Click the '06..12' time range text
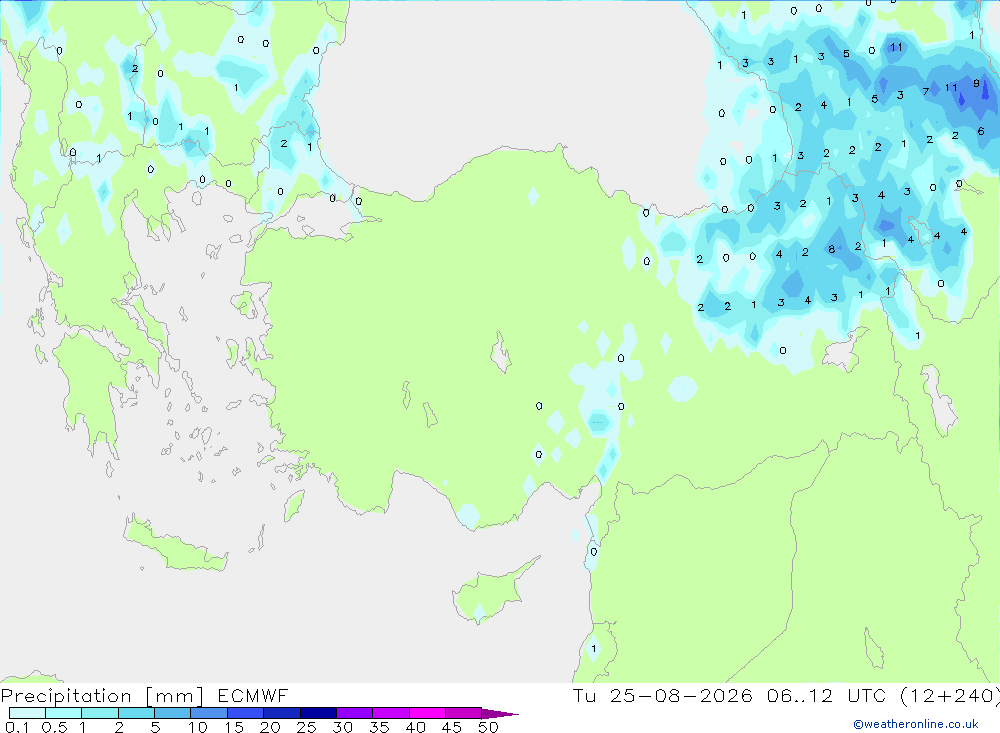The width and height of the screenshot is (1000, 733). coord(800,695)
